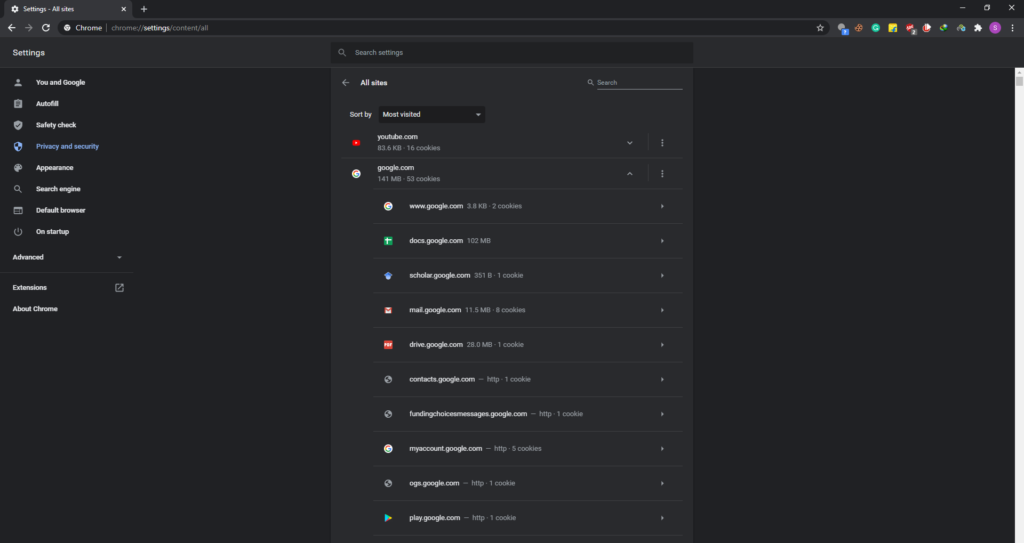This screenshot has width=1024, height=543.
Task: Expand the youtube.com site group
Action: (630, 143)
